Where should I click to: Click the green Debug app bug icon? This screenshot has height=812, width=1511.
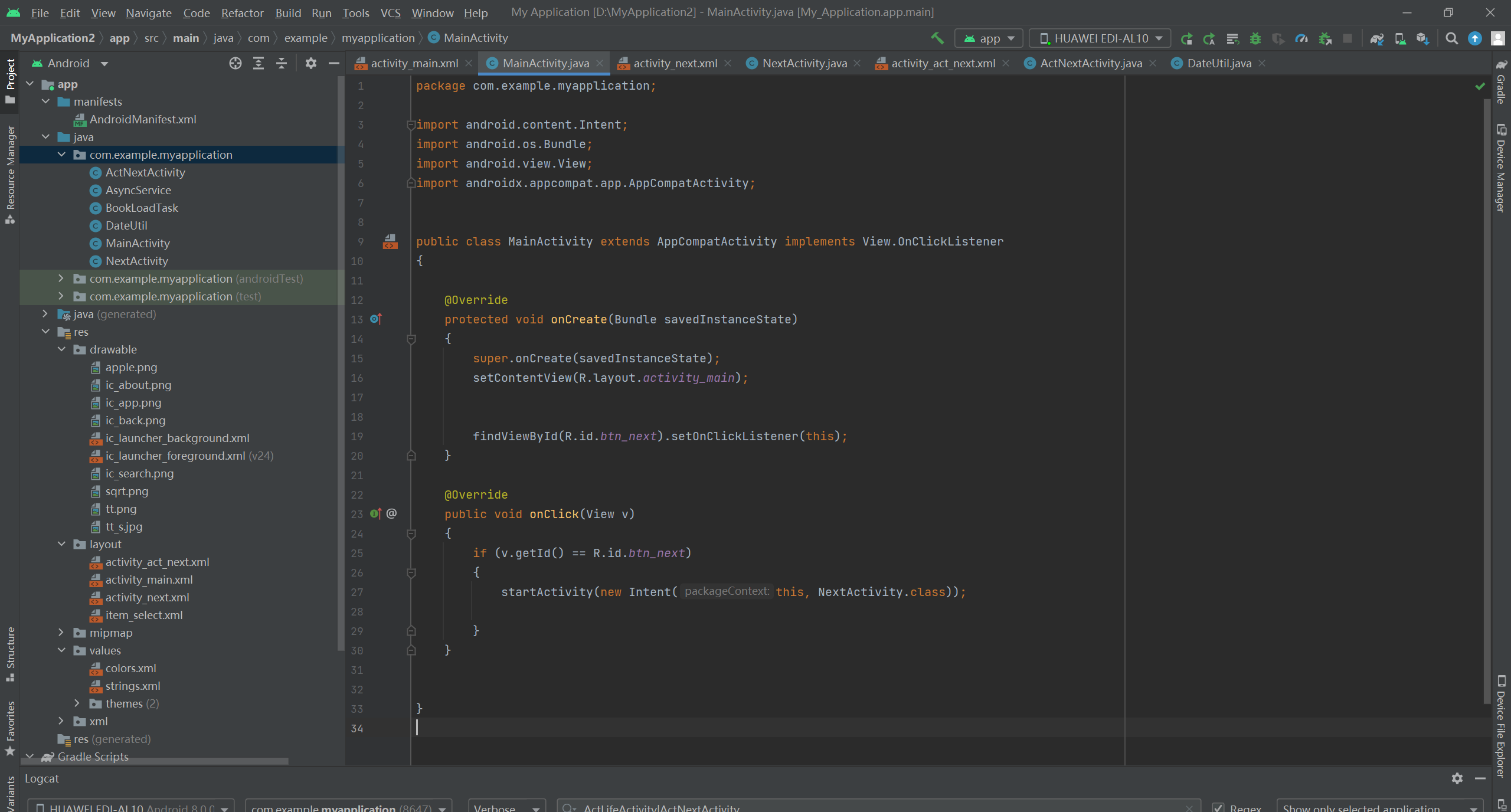1255,38
